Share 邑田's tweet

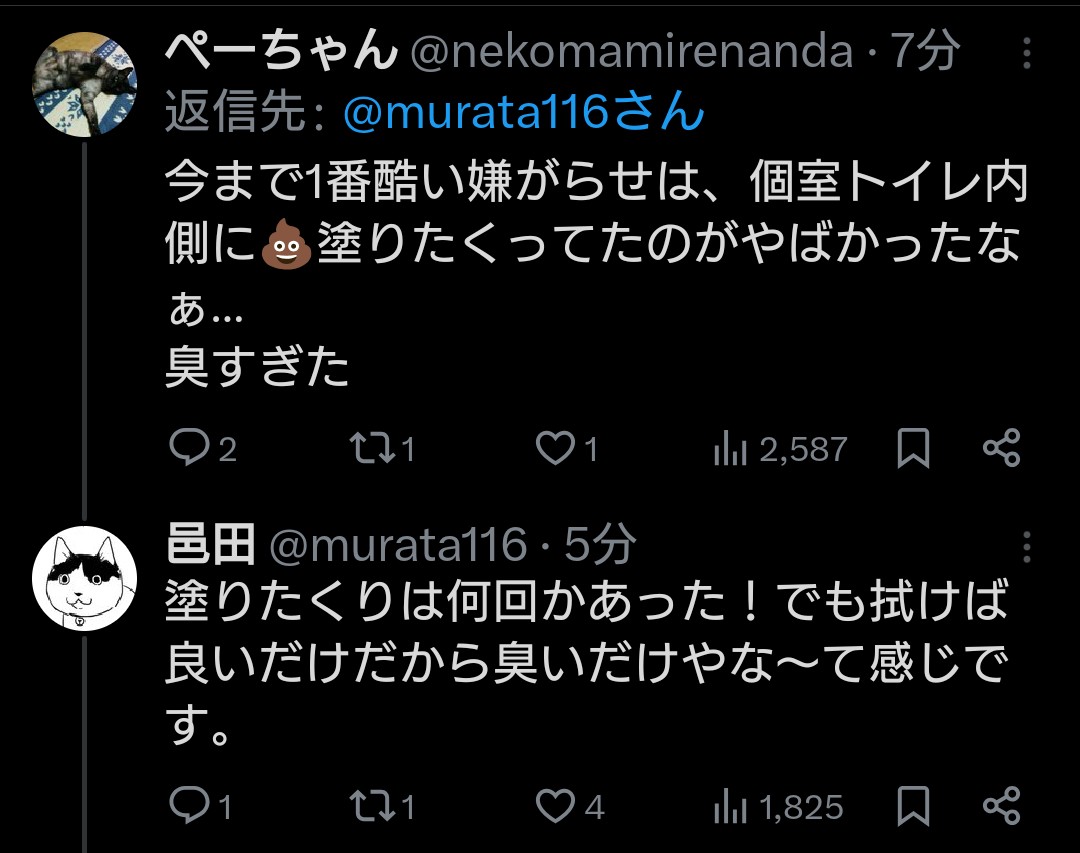point(1001,806)
